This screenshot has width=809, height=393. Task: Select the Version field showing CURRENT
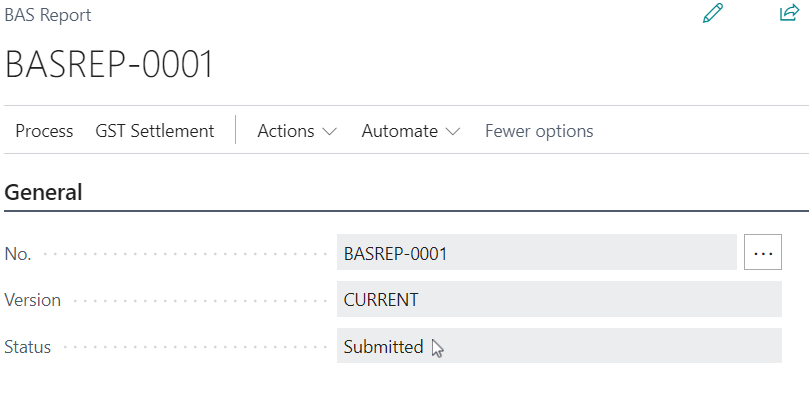(x=559, y=299)
